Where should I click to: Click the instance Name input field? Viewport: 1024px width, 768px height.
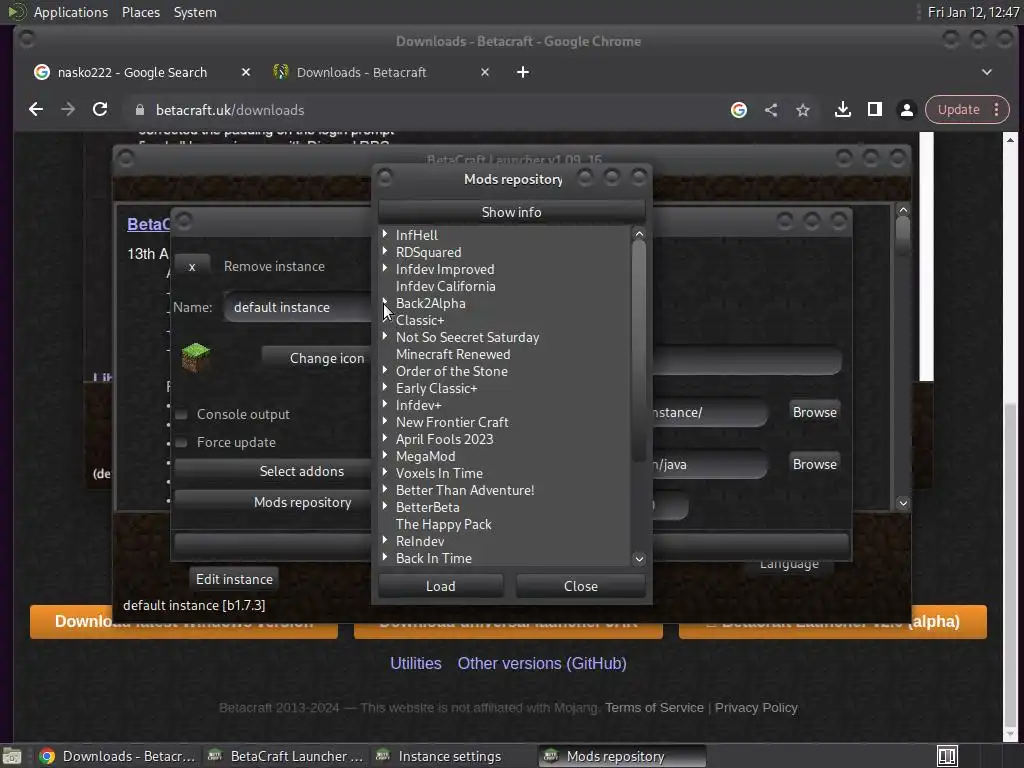[x=298, y=308]
